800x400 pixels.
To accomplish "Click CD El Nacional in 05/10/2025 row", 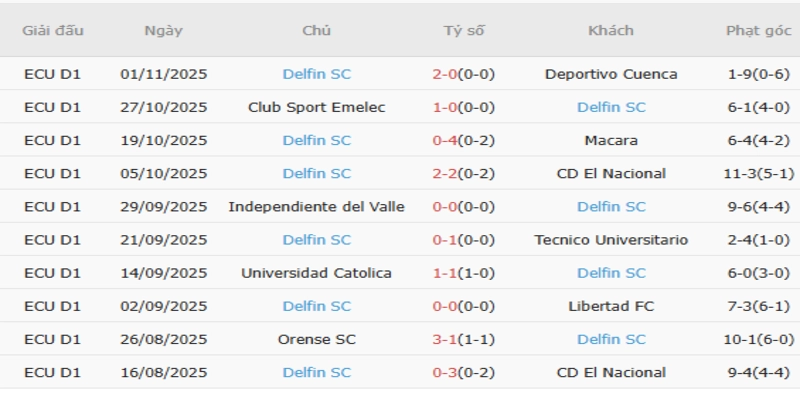I will [611, 173].
